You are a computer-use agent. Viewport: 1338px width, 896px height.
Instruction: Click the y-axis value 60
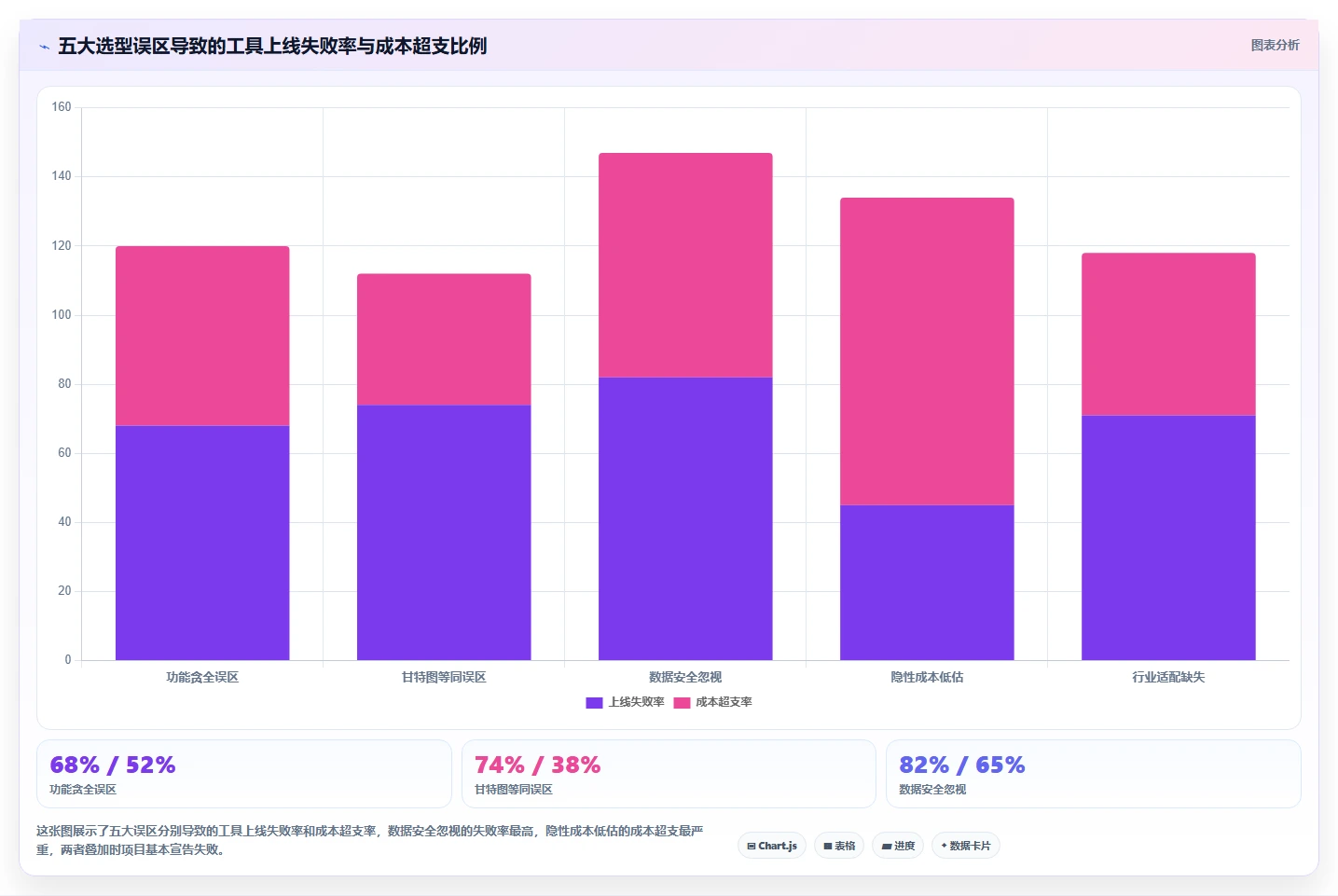[64, 453]
